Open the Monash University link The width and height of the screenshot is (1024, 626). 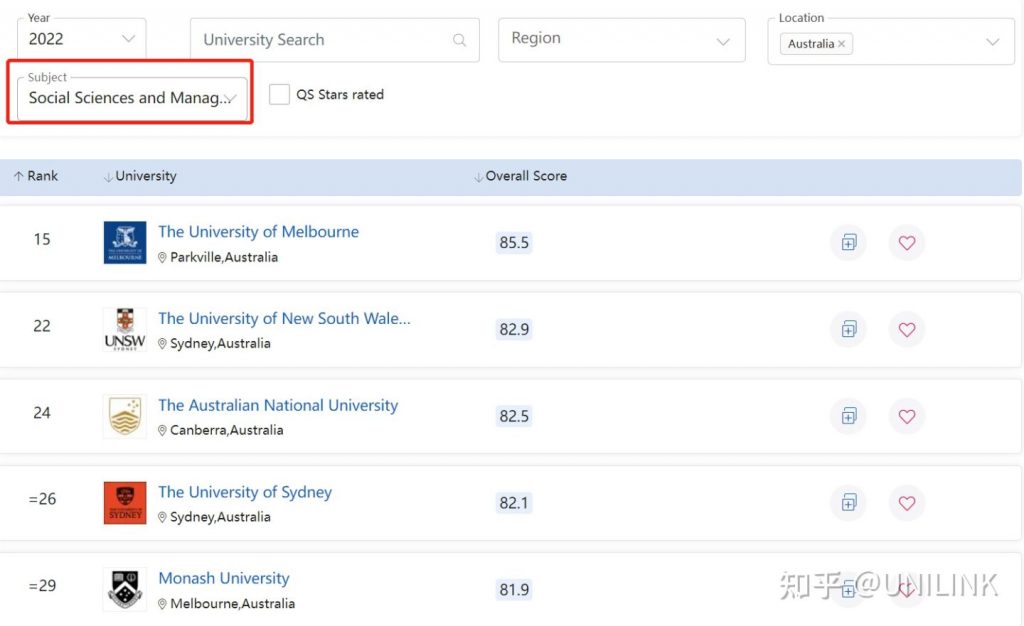coord(224,578)
